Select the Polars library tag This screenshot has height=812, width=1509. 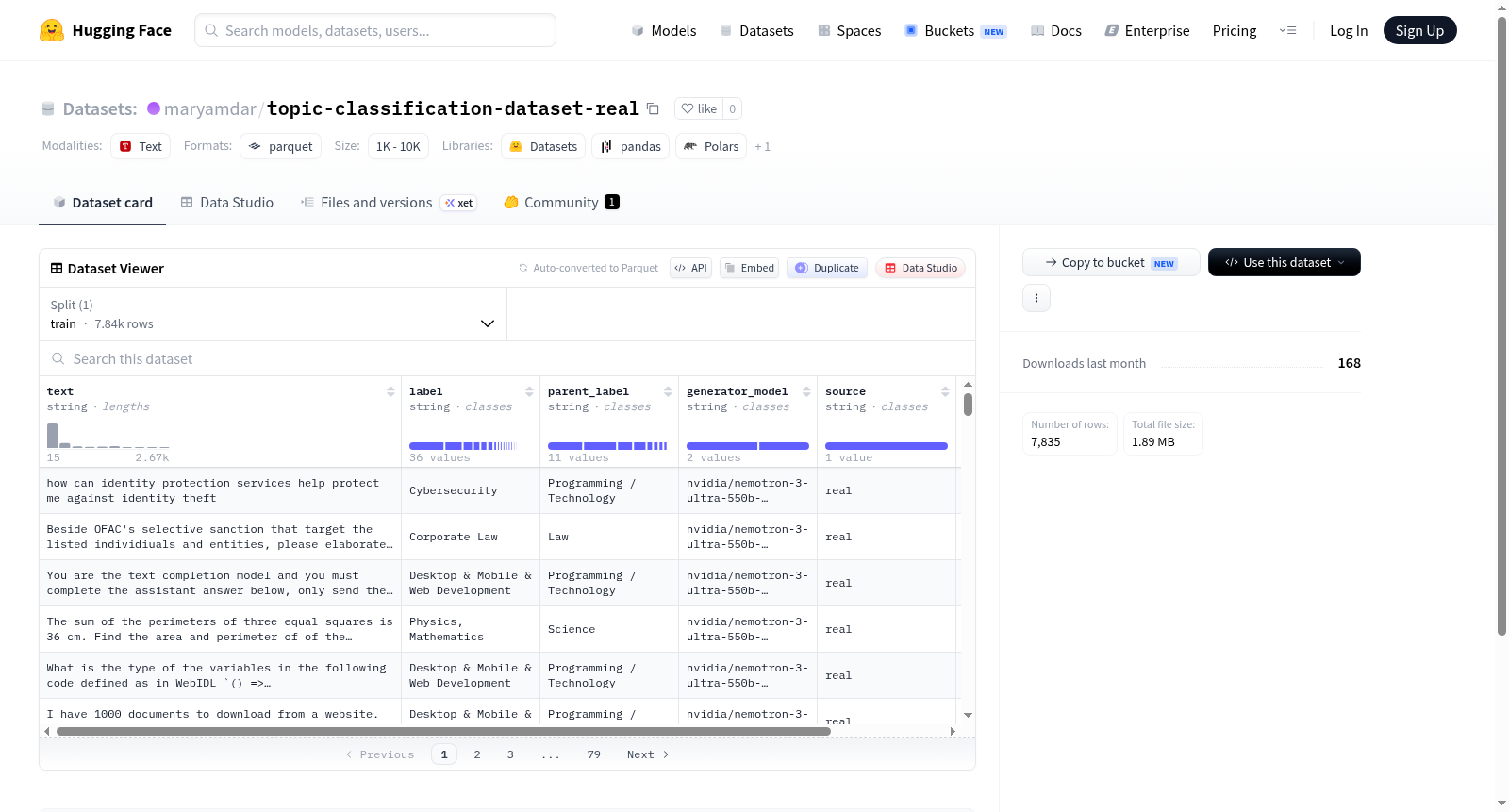pos(711,146)
